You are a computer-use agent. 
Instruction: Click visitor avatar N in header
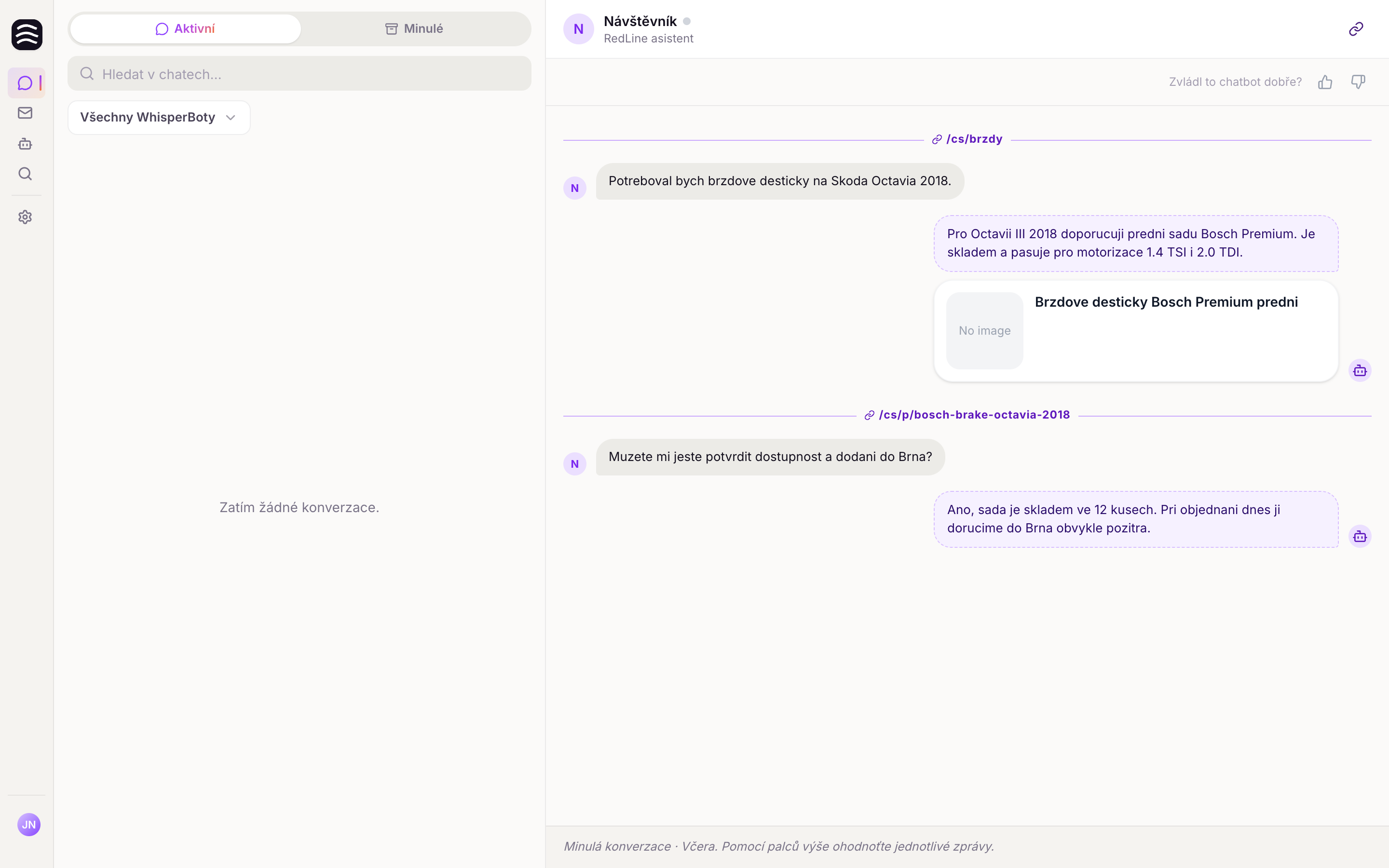tap(579, 29)
